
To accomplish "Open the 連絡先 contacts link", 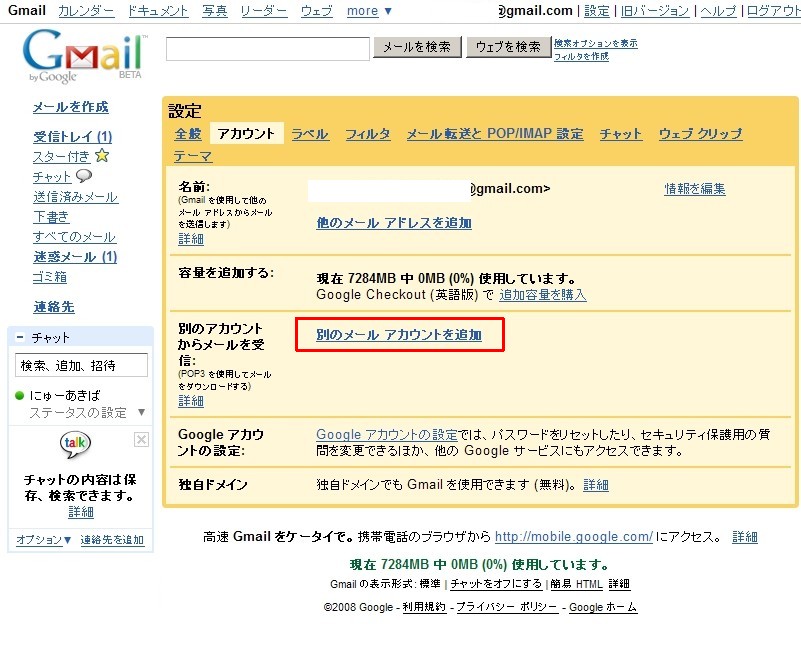I will 54,307.
